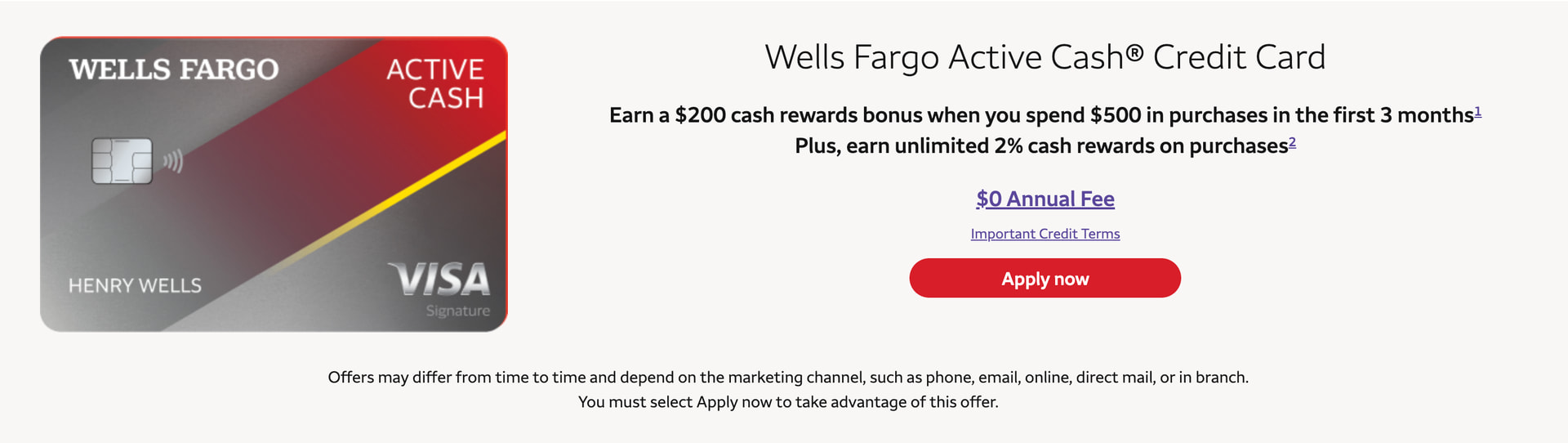Click the contactless payment symbol on the card
Image resolution: width=1568 pixels, height=443 pixels.
coord(172,161)
